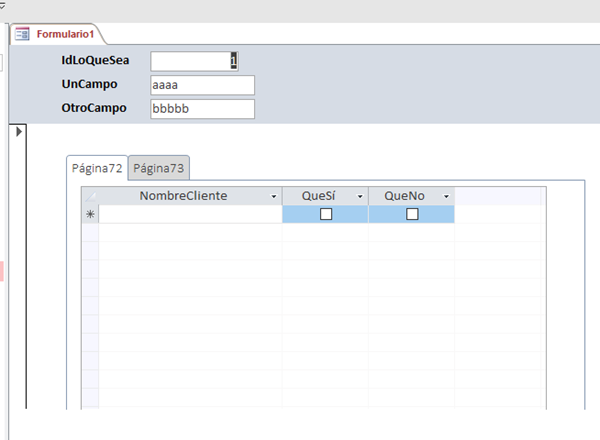This screenshot has height=440, width=600.
Task: Switch to the Página73 tab
Action: [x=159, y=168]
